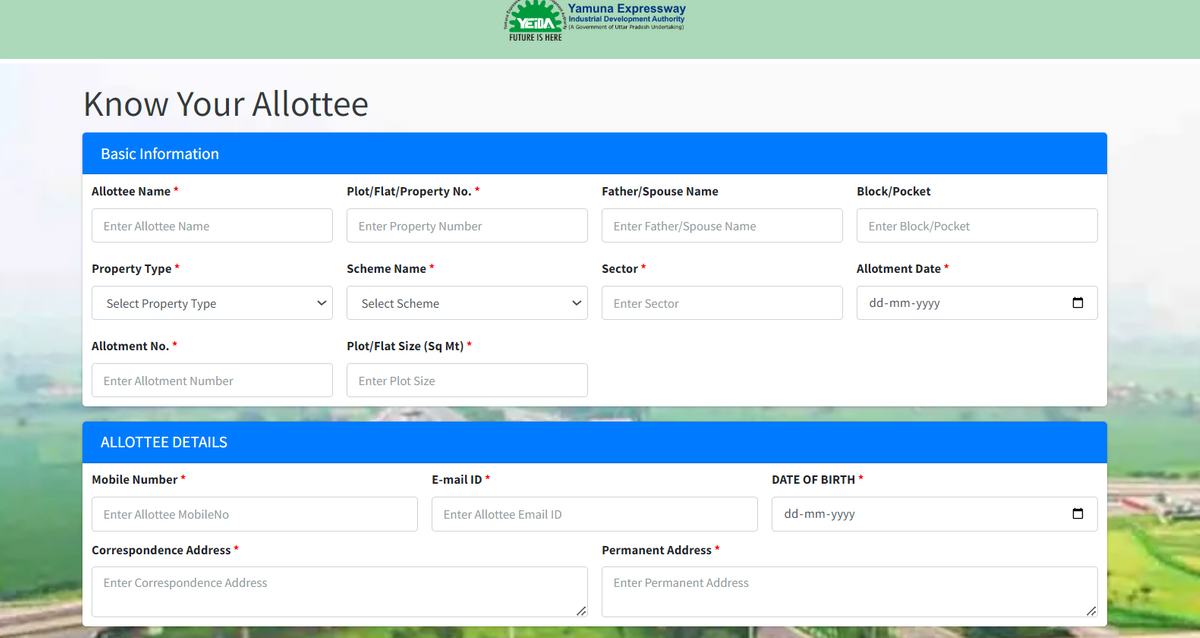The width and height of the screenshot is (1200, 638).
Task: Focus the Allotment No. input field
Action: [211, 380]
